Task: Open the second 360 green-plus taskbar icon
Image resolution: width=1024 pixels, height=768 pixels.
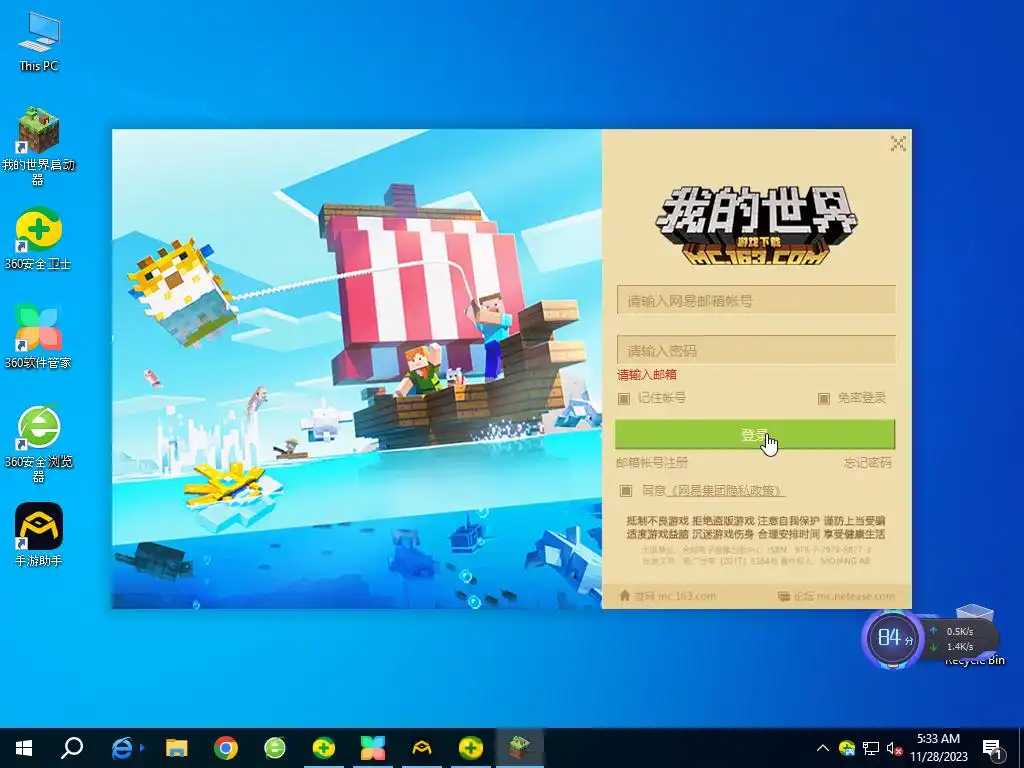Action: 470,748
